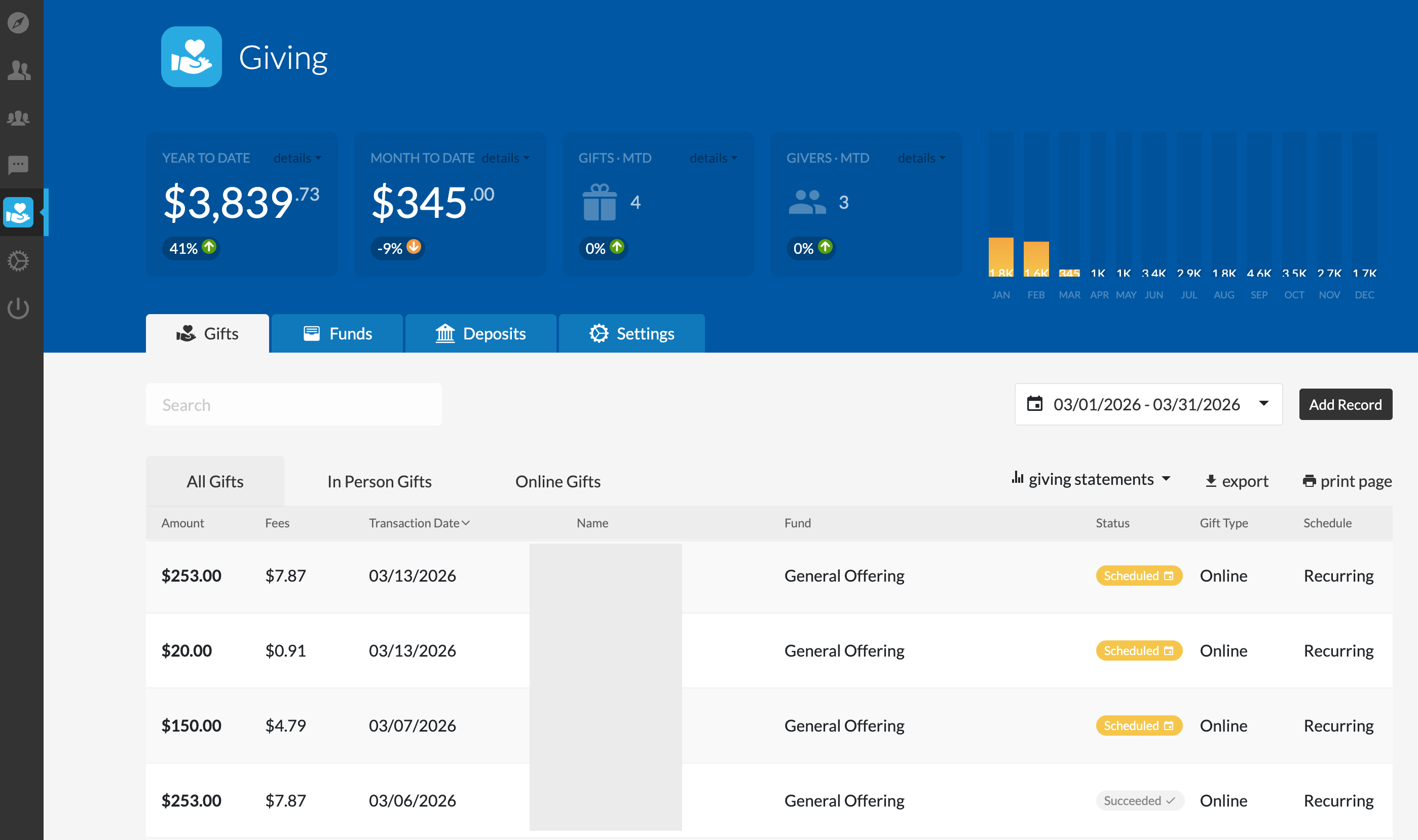Expand the Month To Date details dropdown
This screenshot has height=840, width=1418.
pyautogui.click(x=505, y=158)
